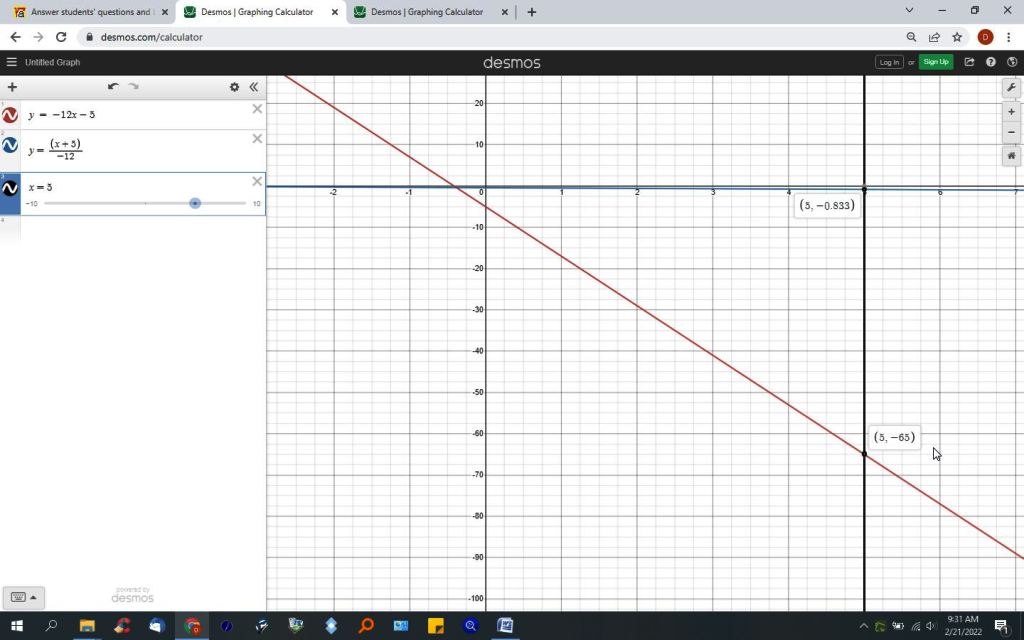Edit slider upper bound 10
The height and width of the screenshot is (640, 1024).
(257, 204)
